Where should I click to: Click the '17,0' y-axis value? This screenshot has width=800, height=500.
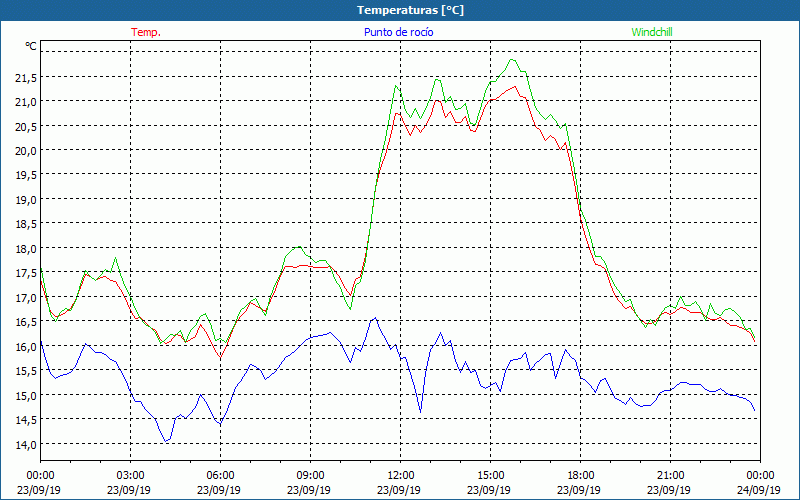tap(26, 298)
